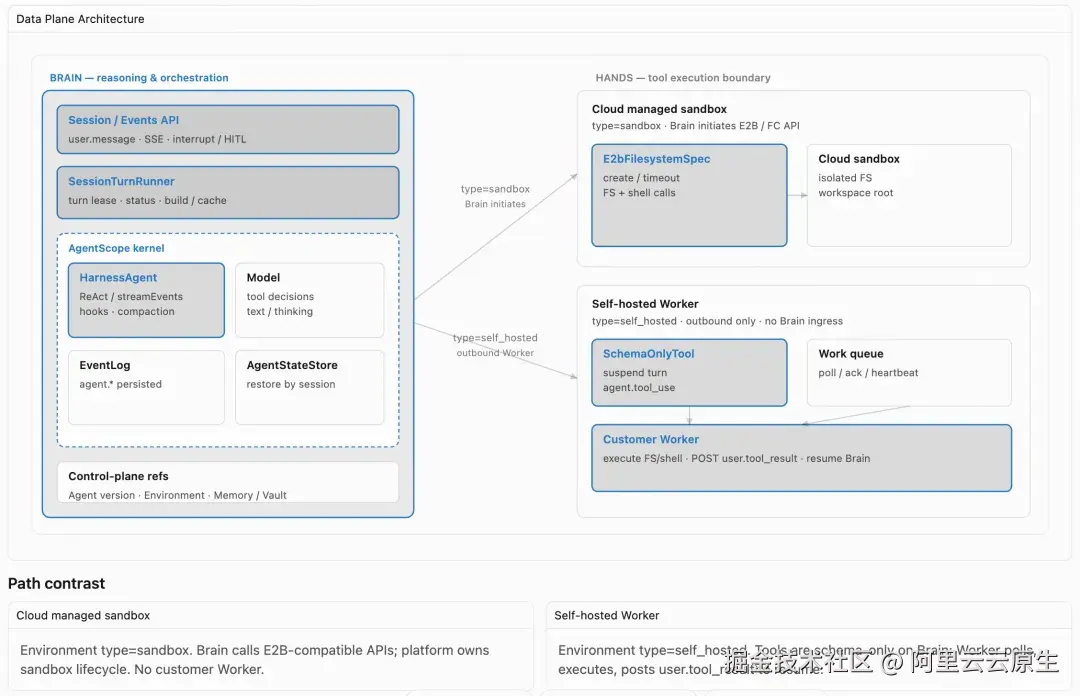Select the Session / Events API box
The image size is (1080, 696).
pyautogui.click(x=228, y=129)
